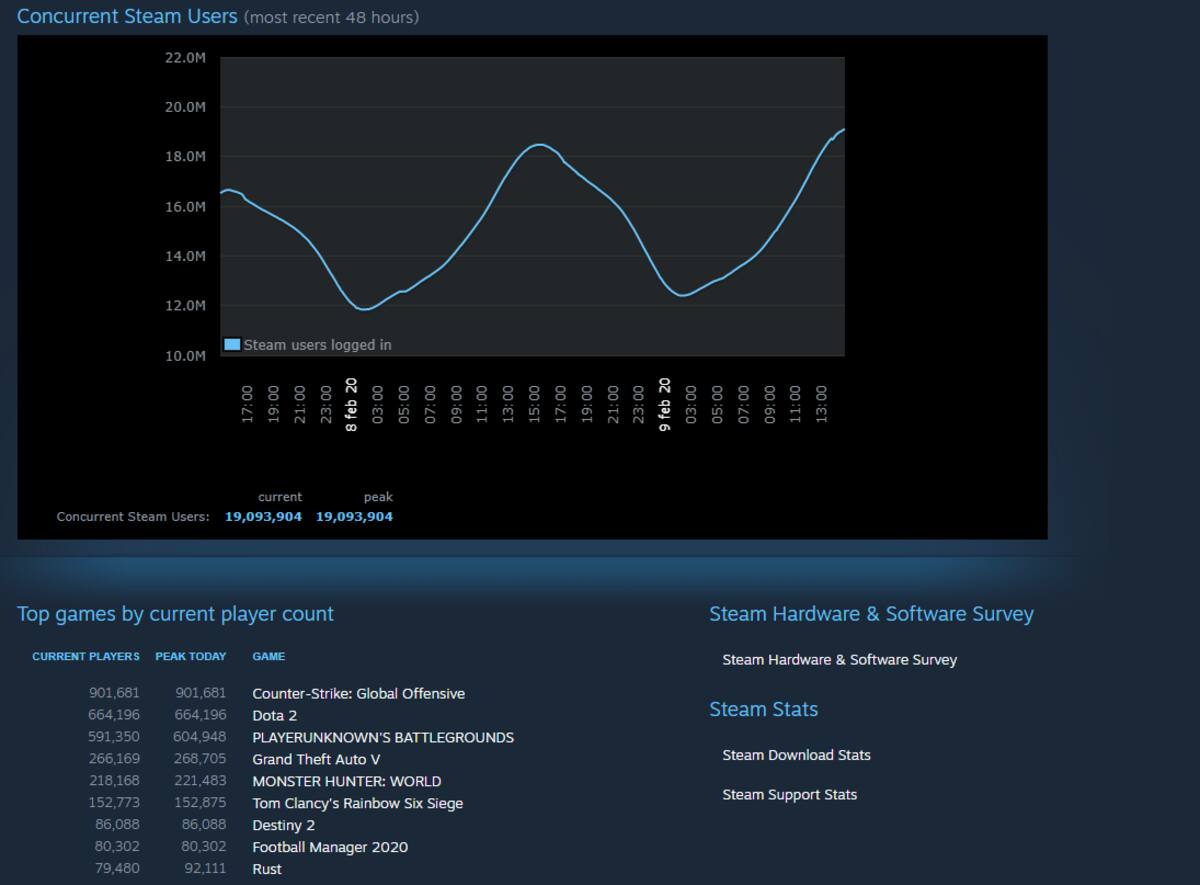This screenshot has height=885, width=1200.
Task: Click the 10.0M y-axis label
Action: pyautogui.click(x=185, y=356)
